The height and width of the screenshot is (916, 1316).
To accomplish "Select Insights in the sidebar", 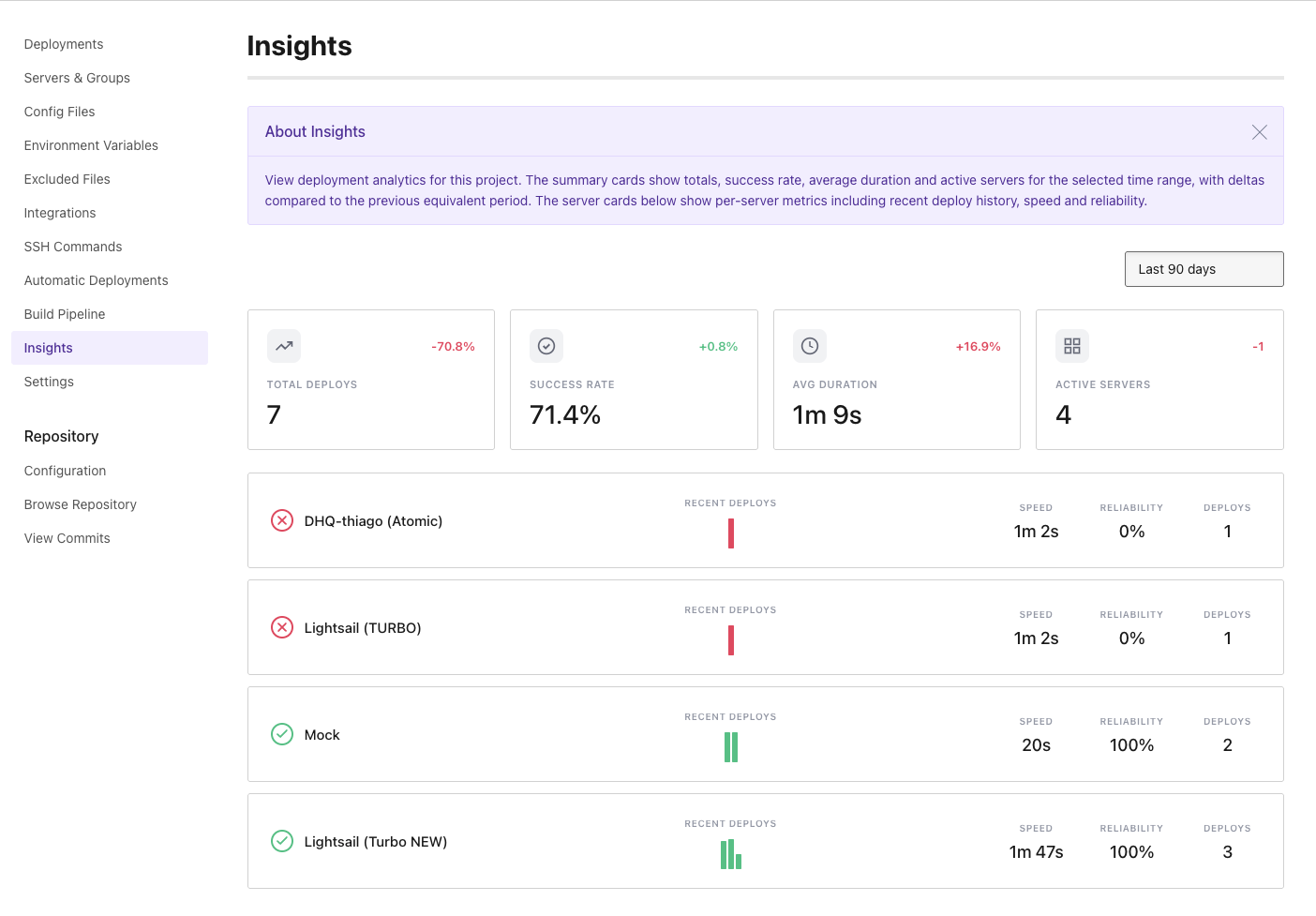I will point(48,347).
